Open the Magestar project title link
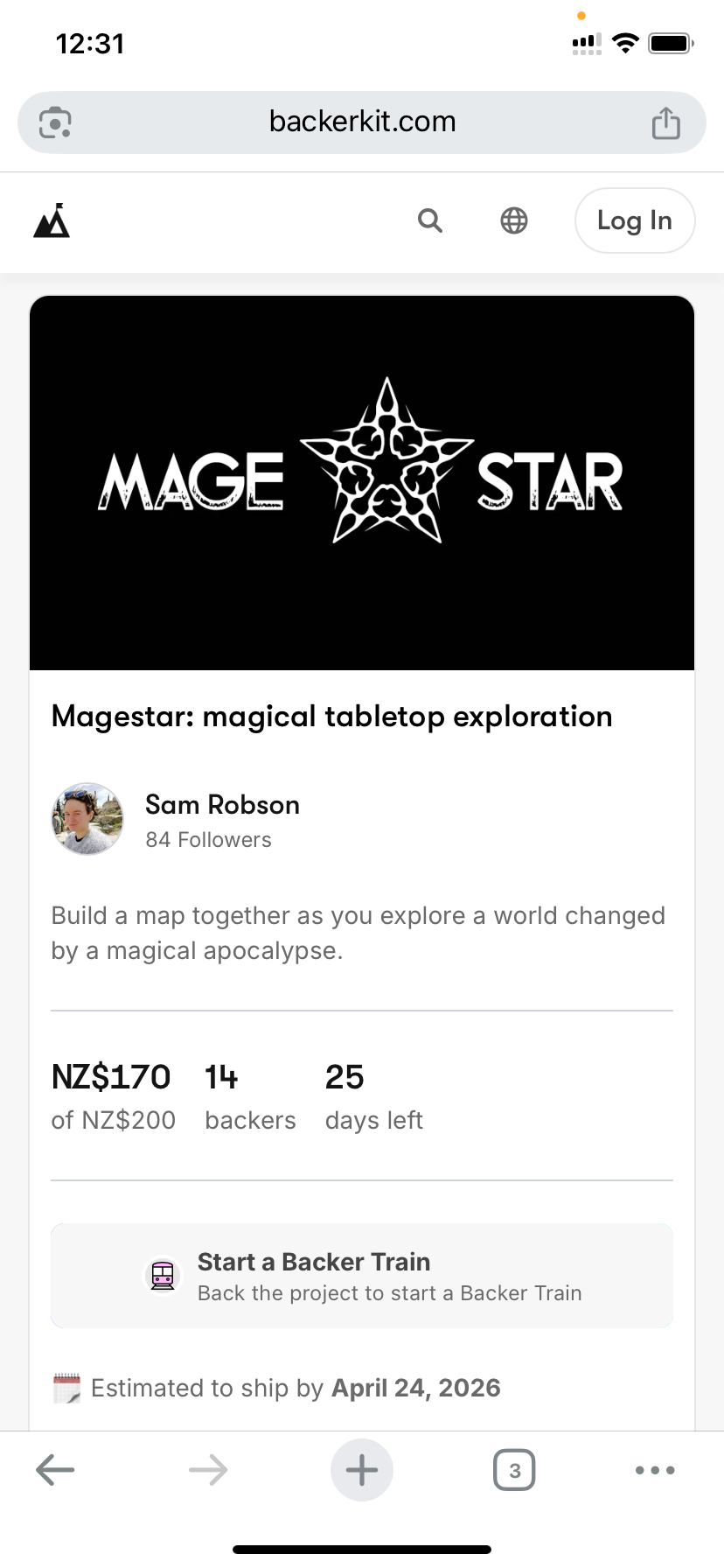The width and height of the screenshot is (724, 1568). click(331, 717)
